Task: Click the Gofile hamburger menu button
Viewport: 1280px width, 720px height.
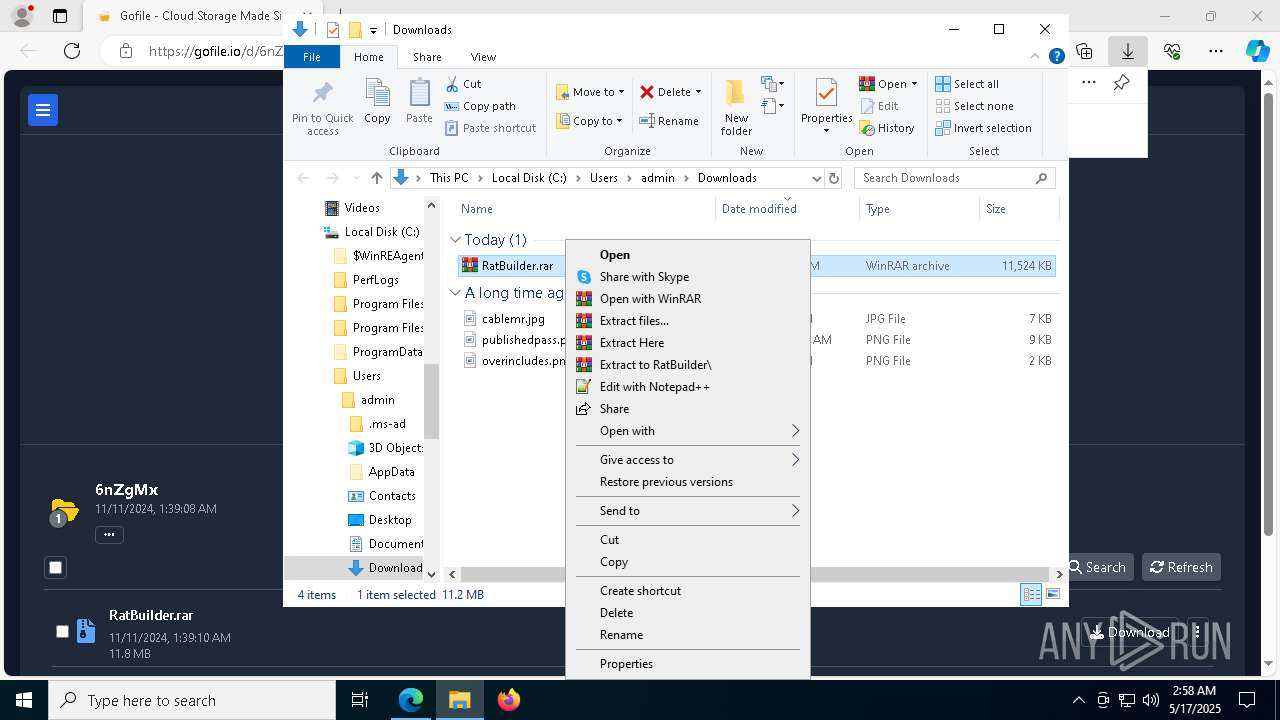Action: pos(43,110)
